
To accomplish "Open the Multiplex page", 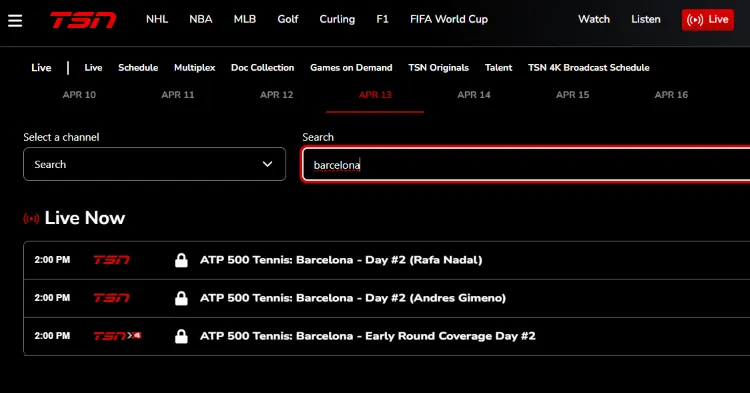I will click(195, 68).
